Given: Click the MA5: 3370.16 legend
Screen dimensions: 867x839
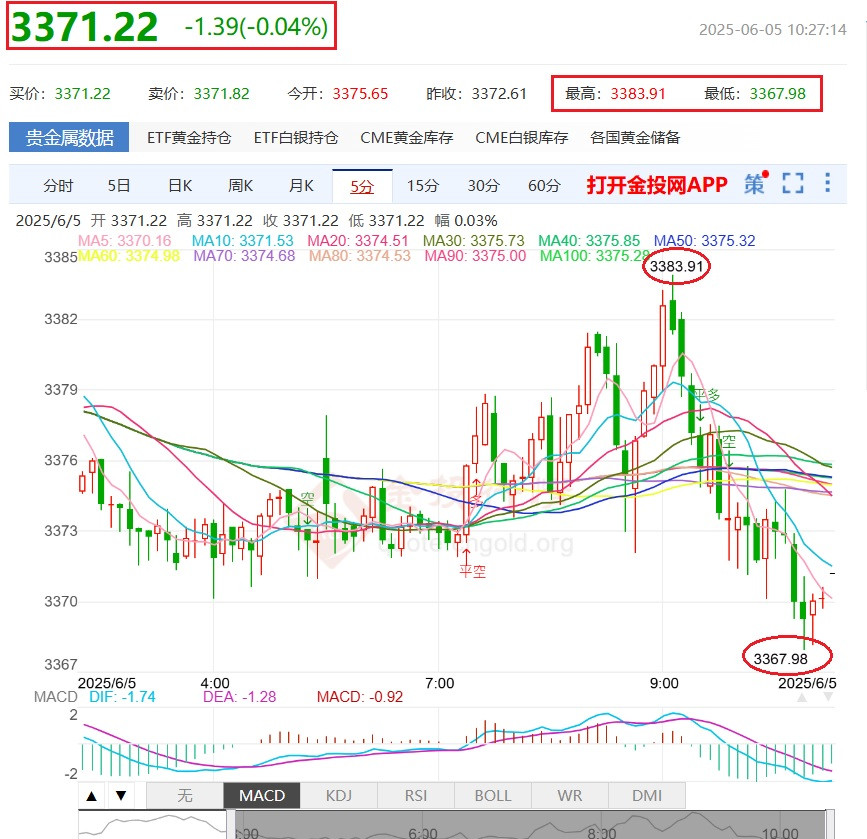Looking at the screenshot, I should (124, 241).
